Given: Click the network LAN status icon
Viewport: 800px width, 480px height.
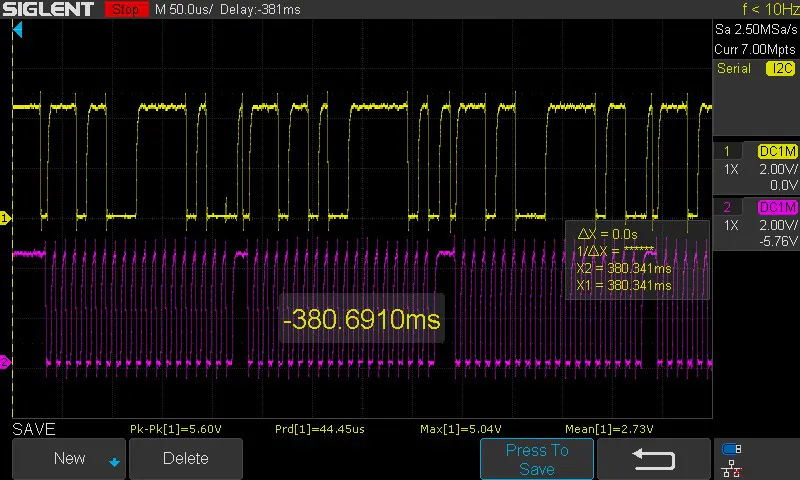Looking at the screenshot, I should (x=732, y=468).
